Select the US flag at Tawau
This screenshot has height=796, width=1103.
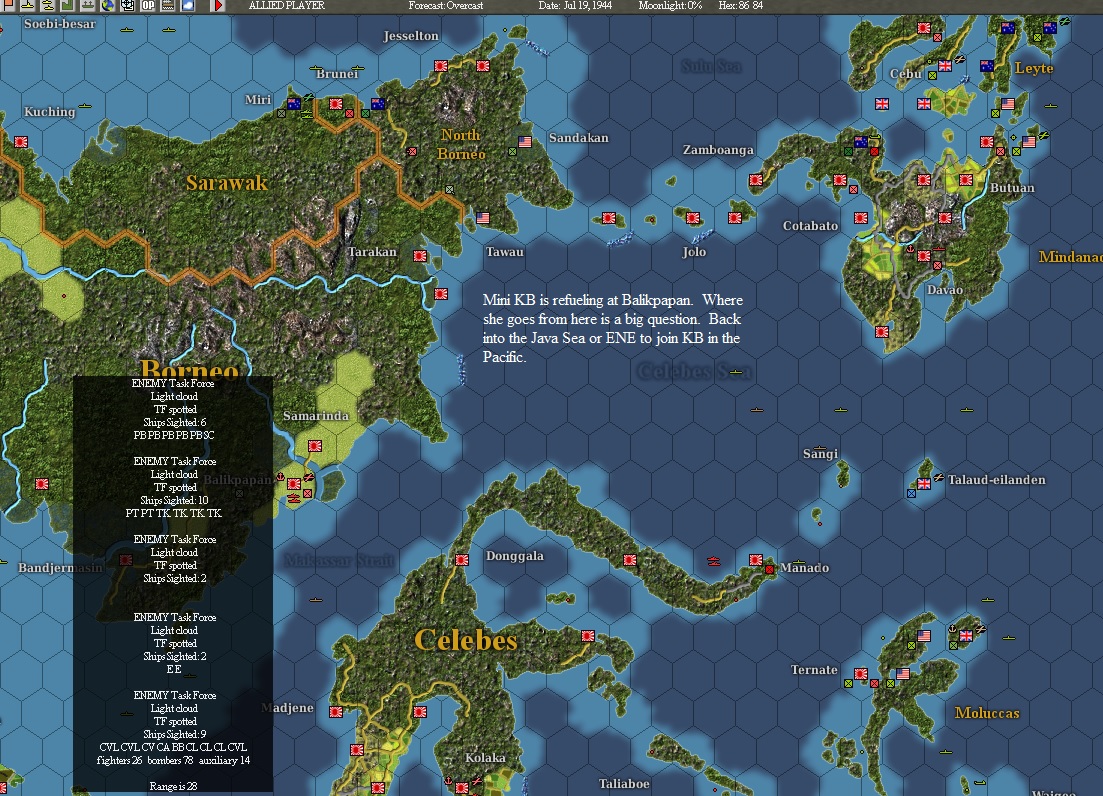[x=483, y=218]
